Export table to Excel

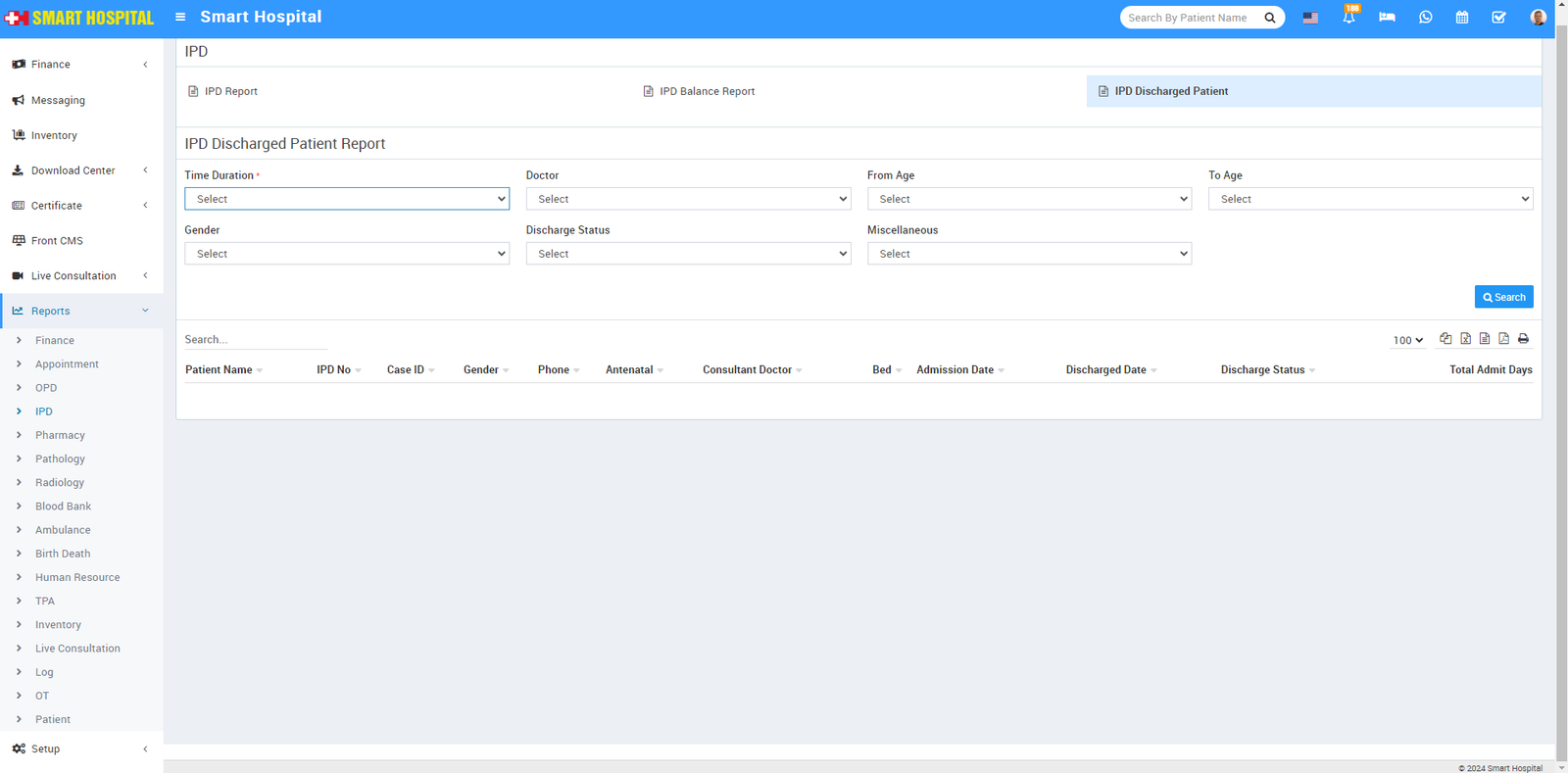pyautogui.click(x=1465, y=339)
